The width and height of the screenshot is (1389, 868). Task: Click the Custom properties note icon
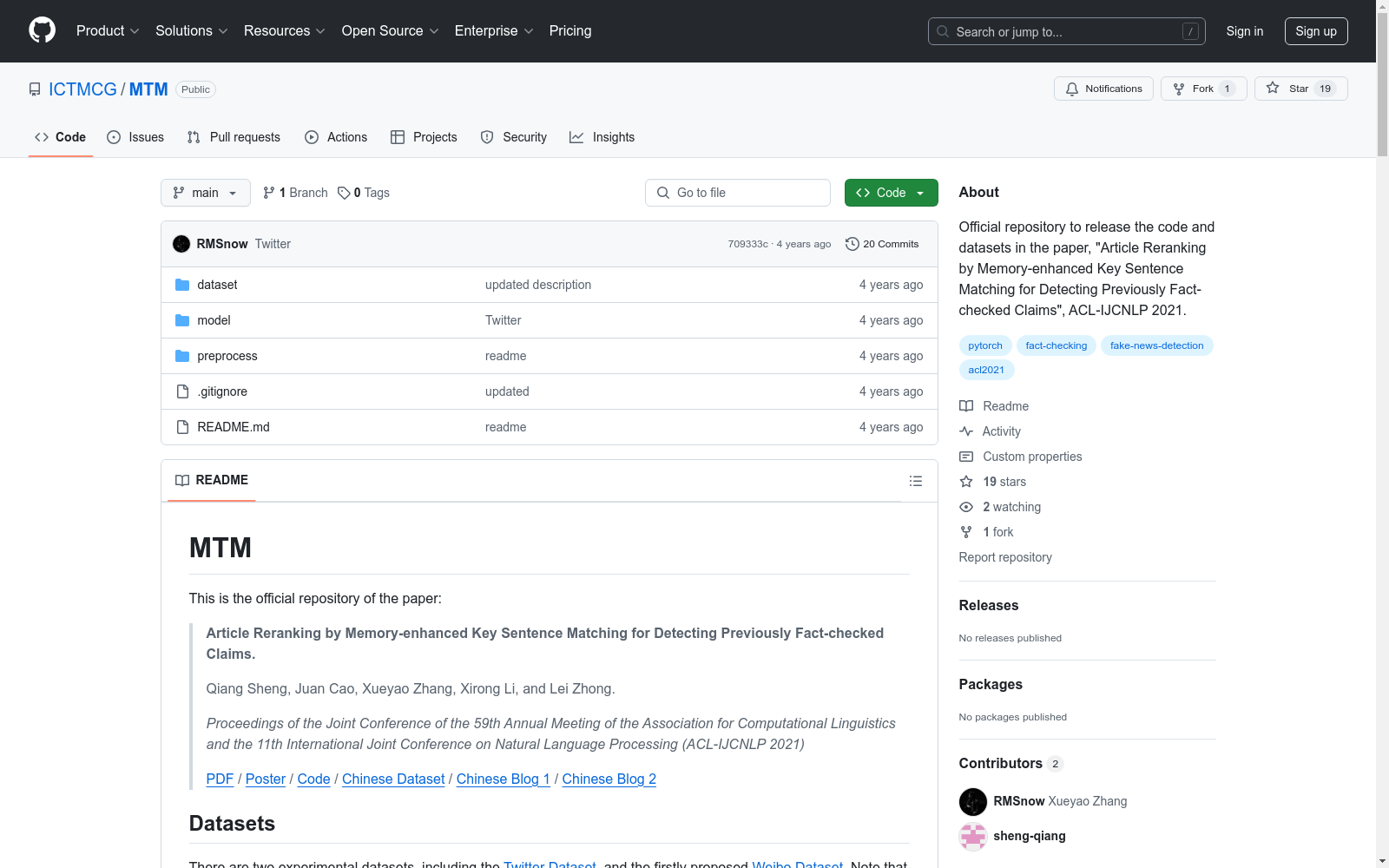[966, 457]
